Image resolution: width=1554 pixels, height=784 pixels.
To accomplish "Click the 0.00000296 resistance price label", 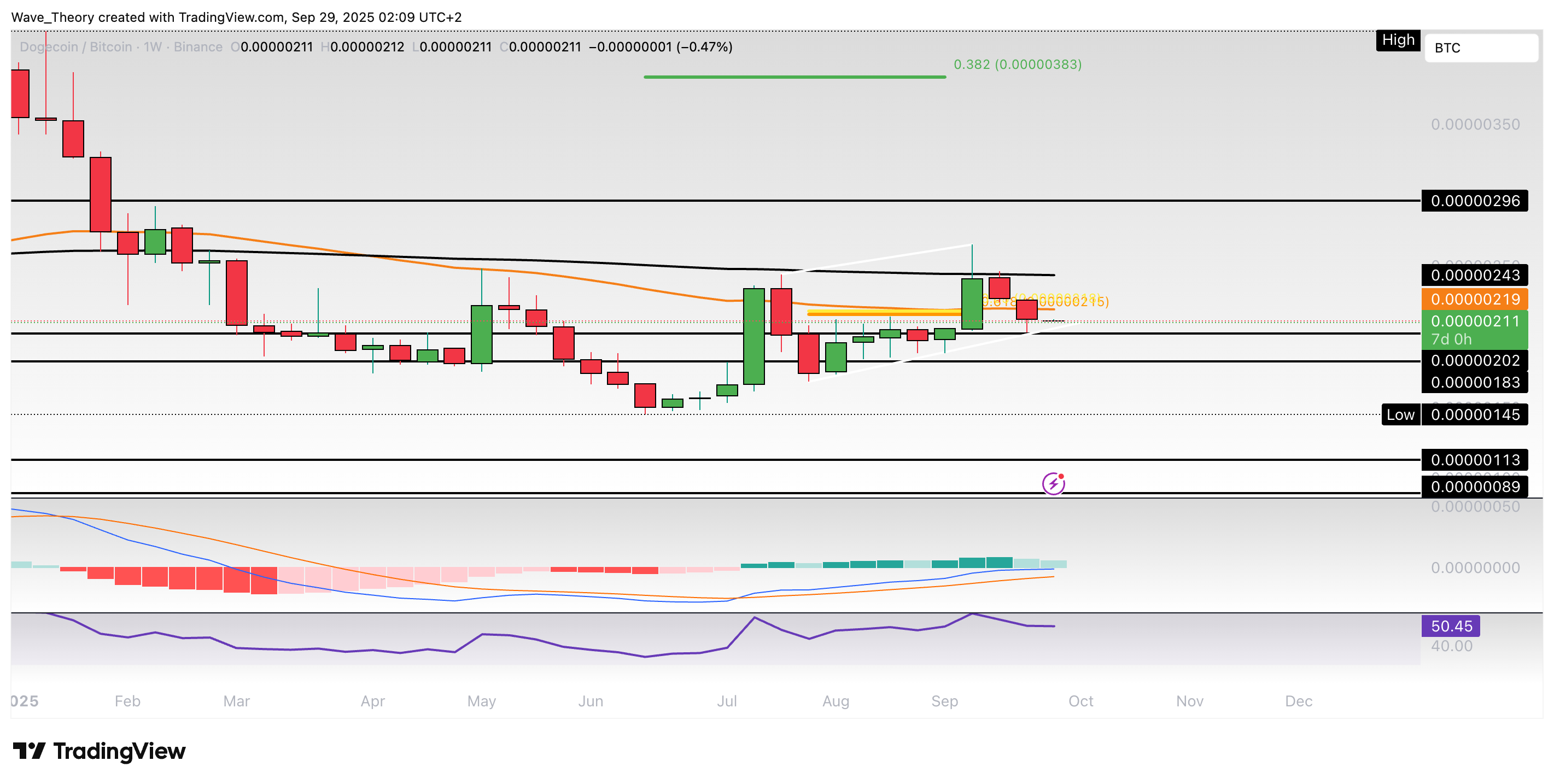I will pos(1474,201).
